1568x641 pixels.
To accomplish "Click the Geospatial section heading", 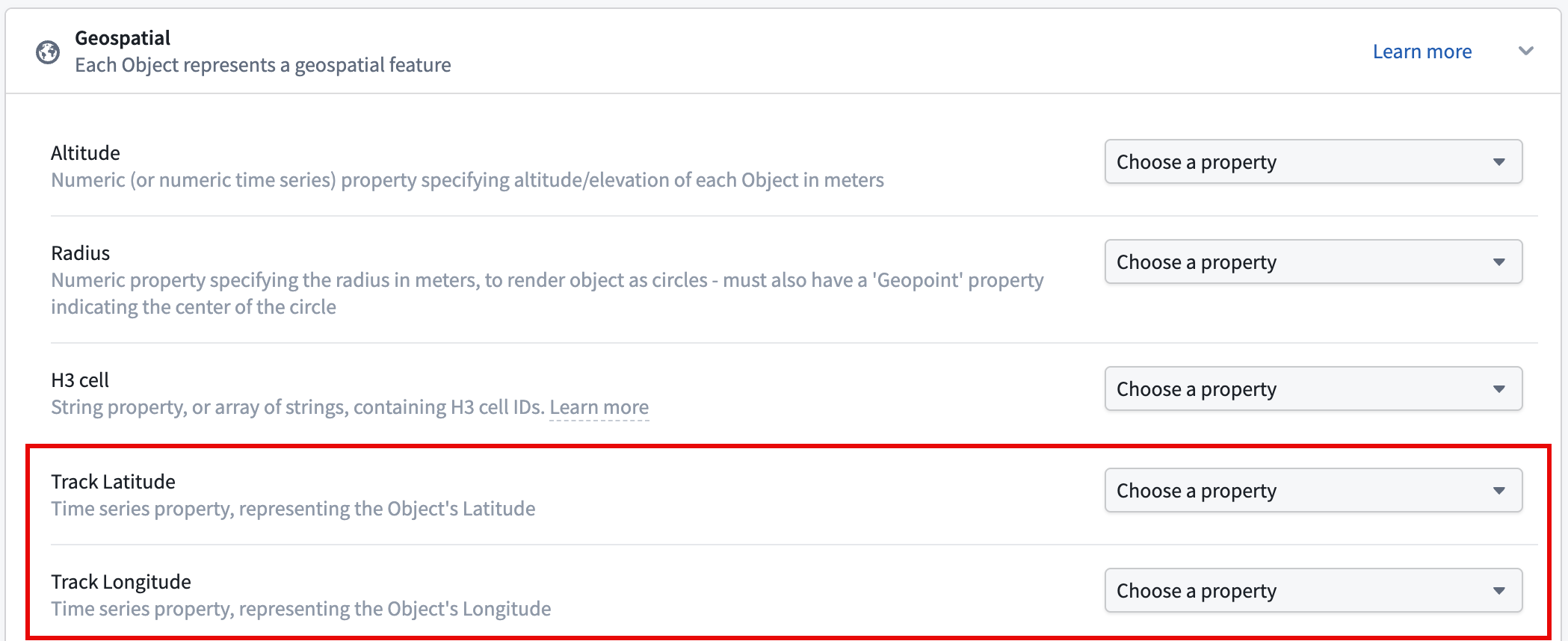I will 123,38.
